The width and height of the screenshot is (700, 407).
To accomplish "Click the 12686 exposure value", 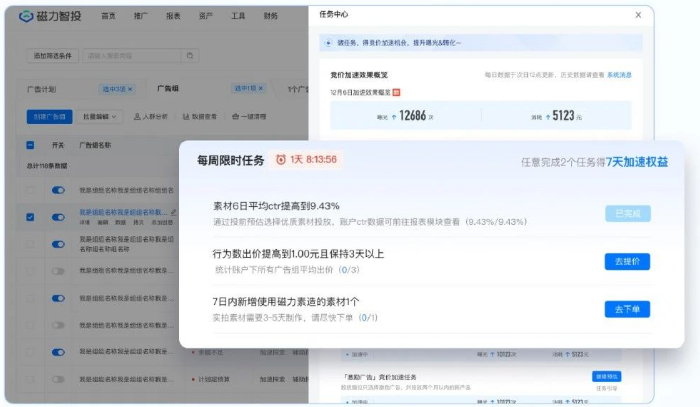I will (x=412, y=116).
